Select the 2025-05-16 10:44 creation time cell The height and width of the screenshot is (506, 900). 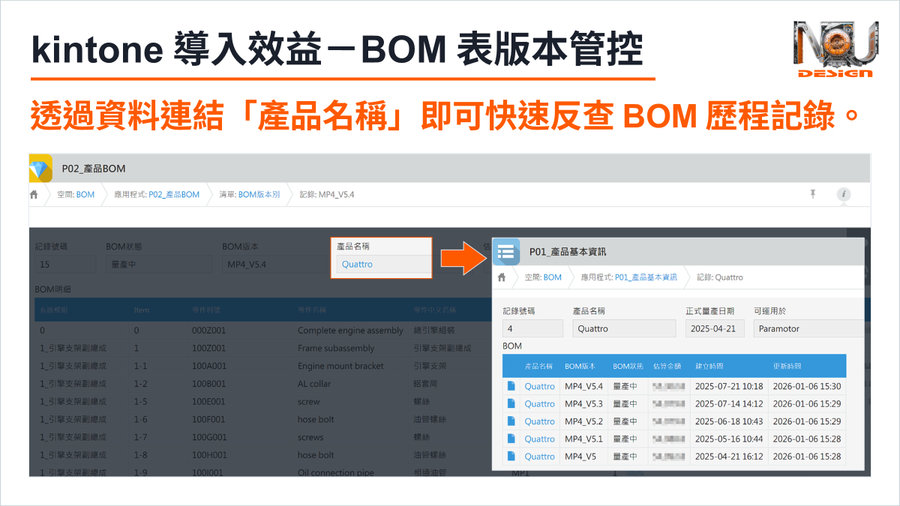pyautogui.click(x=729, y=439)
